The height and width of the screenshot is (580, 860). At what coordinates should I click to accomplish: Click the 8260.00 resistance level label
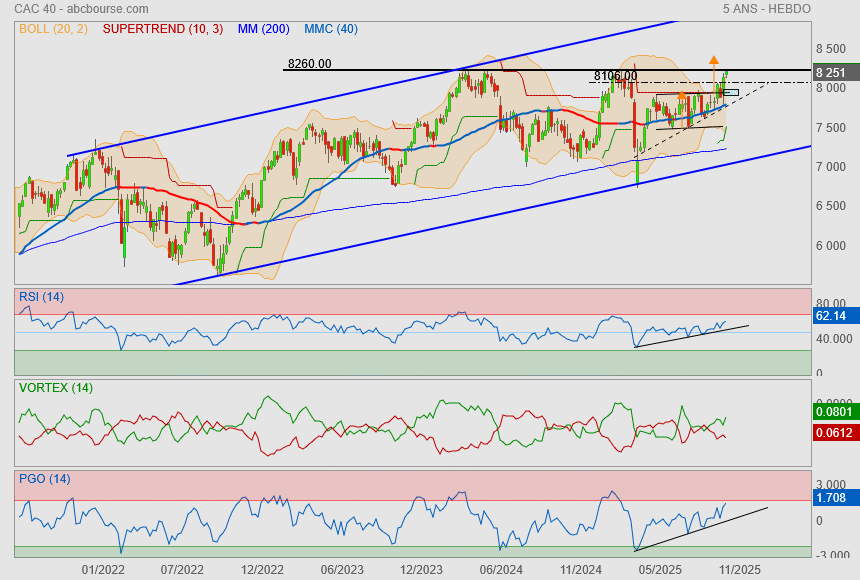click(309, 64)
